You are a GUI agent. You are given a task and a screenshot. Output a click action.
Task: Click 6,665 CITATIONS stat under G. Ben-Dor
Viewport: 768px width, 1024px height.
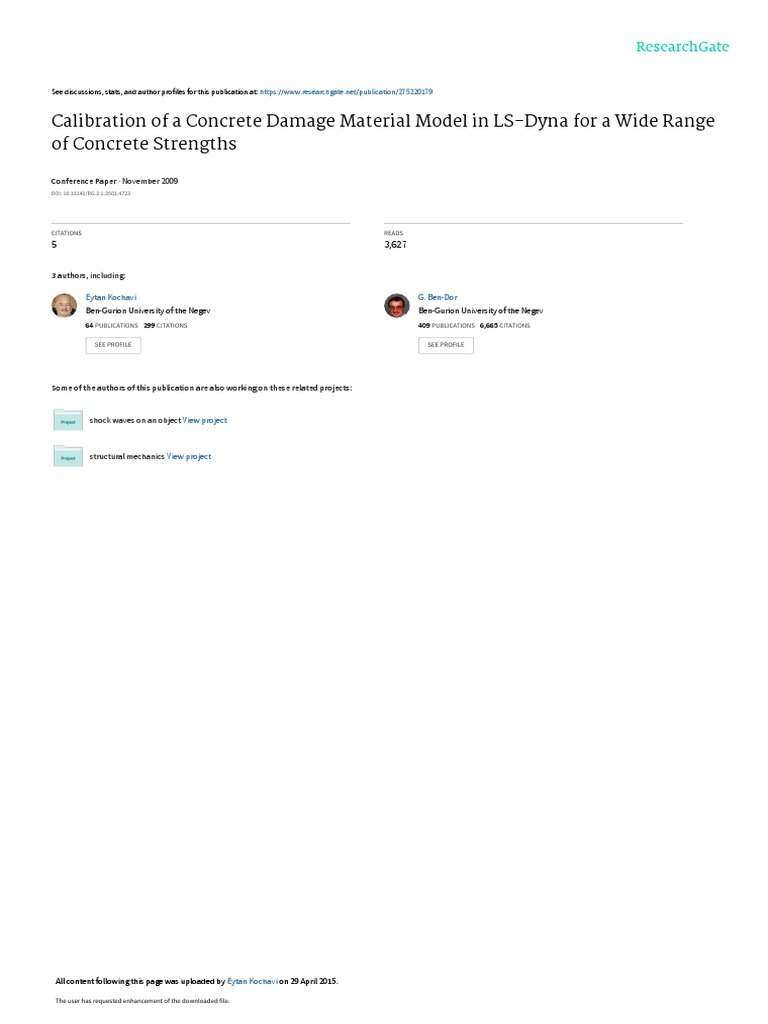pyautogui.click(x=505, y=325)
